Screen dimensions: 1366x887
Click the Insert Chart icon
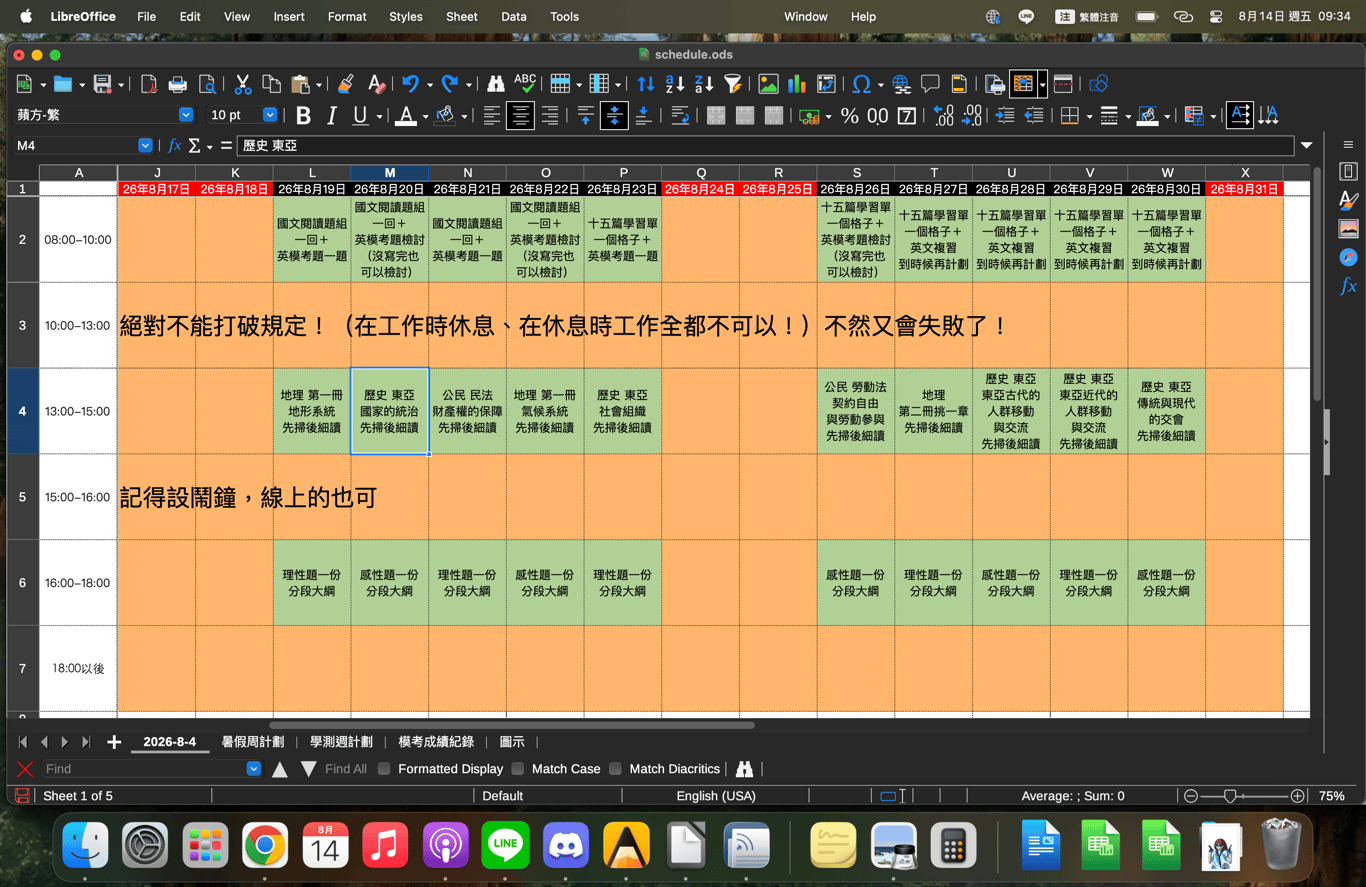(797, 84)
